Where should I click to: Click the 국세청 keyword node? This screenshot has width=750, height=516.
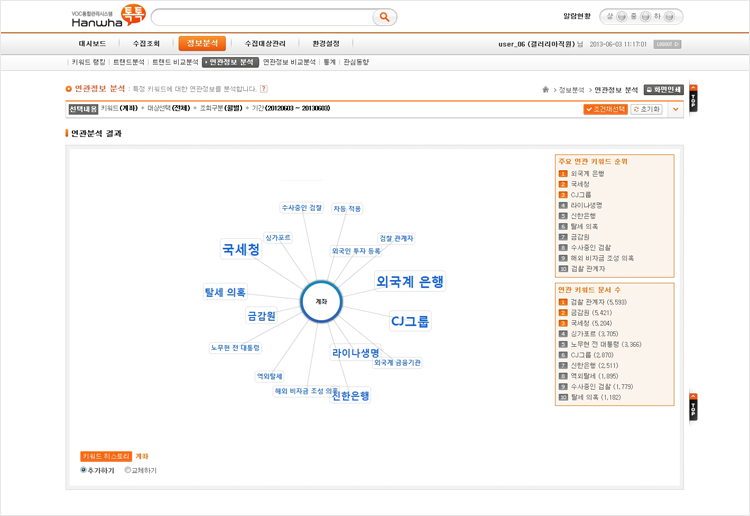(241, 249)
